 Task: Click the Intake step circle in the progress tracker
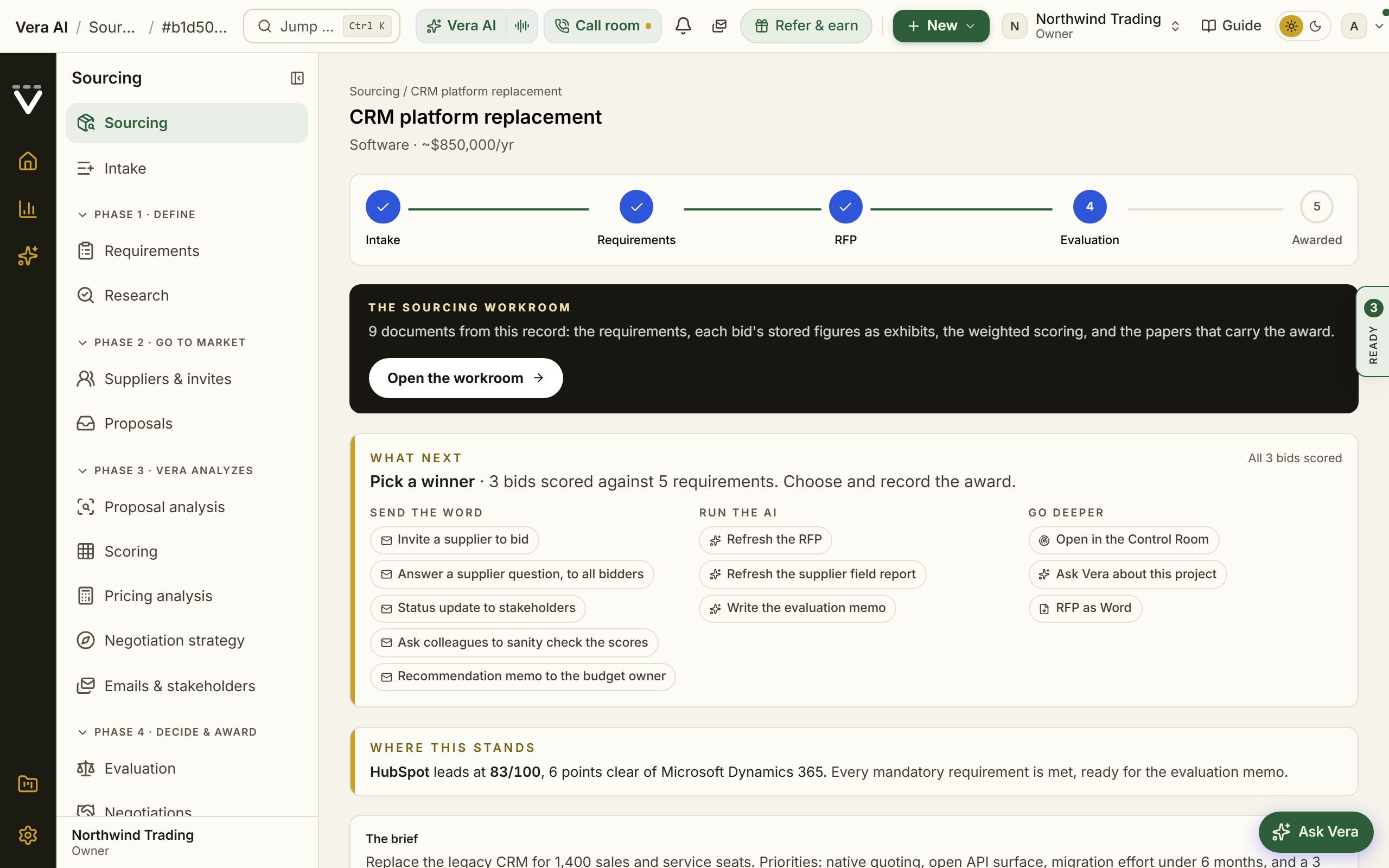click(383, 207)
